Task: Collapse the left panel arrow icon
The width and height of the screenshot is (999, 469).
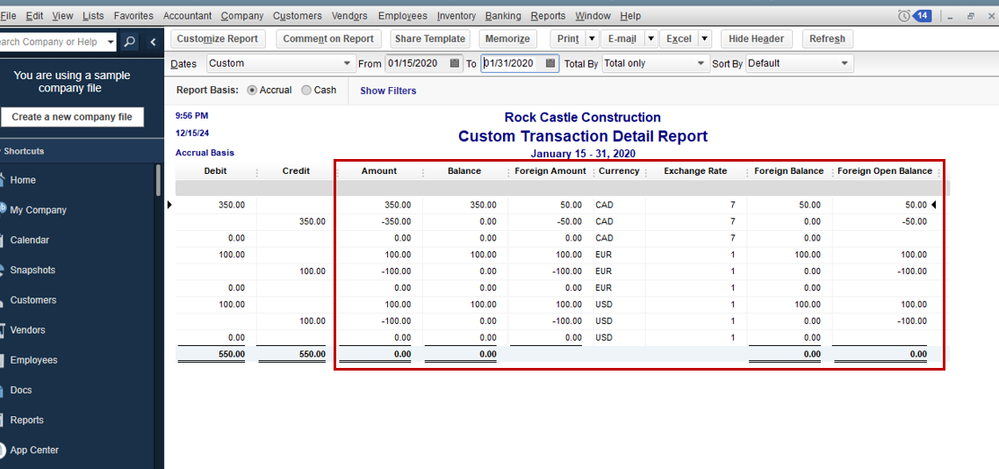Action: click(153, 42)
